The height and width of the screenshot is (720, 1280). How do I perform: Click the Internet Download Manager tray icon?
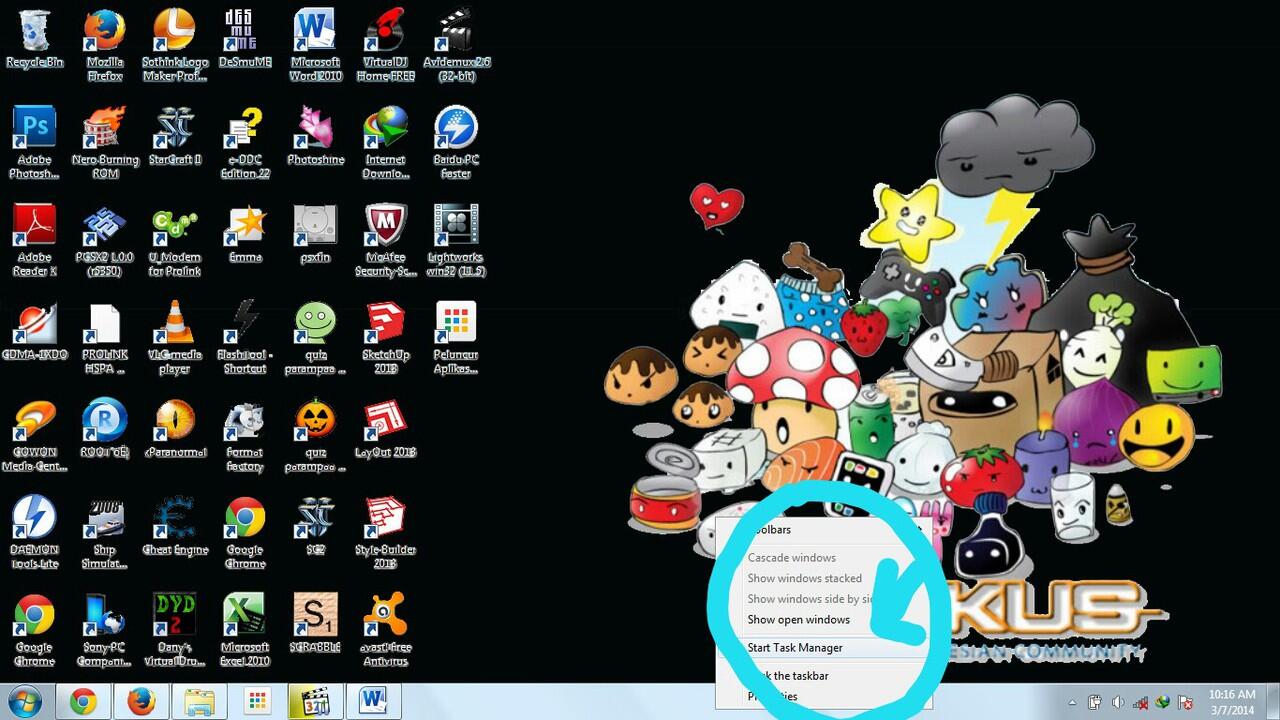pyautogui.click(x=1163, y=702)
